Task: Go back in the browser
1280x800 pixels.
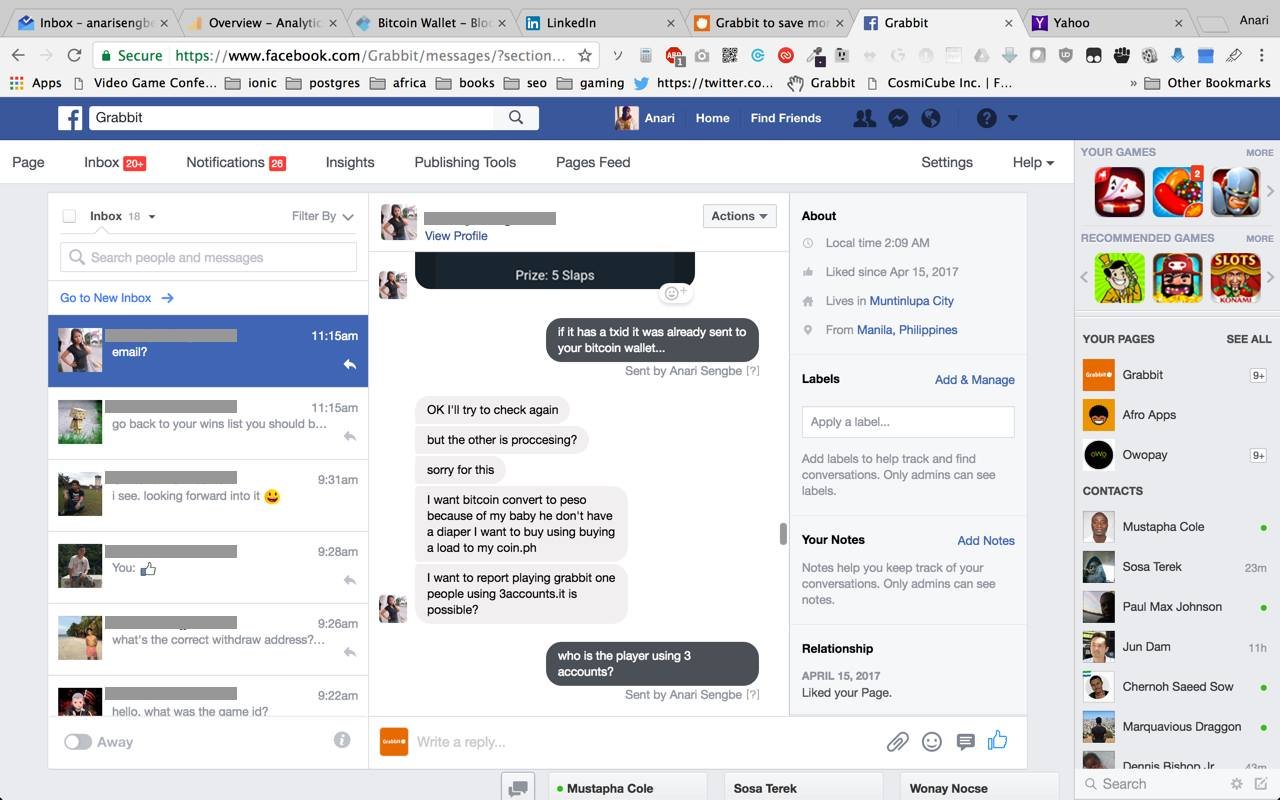Action: 17,56
